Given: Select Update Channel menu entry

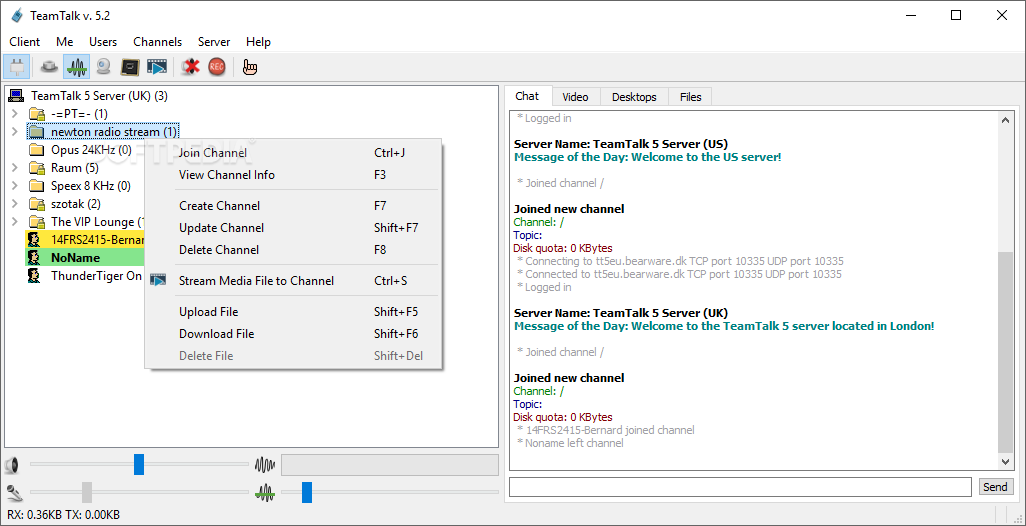Looking at the screenshot, I should [293, 228].
